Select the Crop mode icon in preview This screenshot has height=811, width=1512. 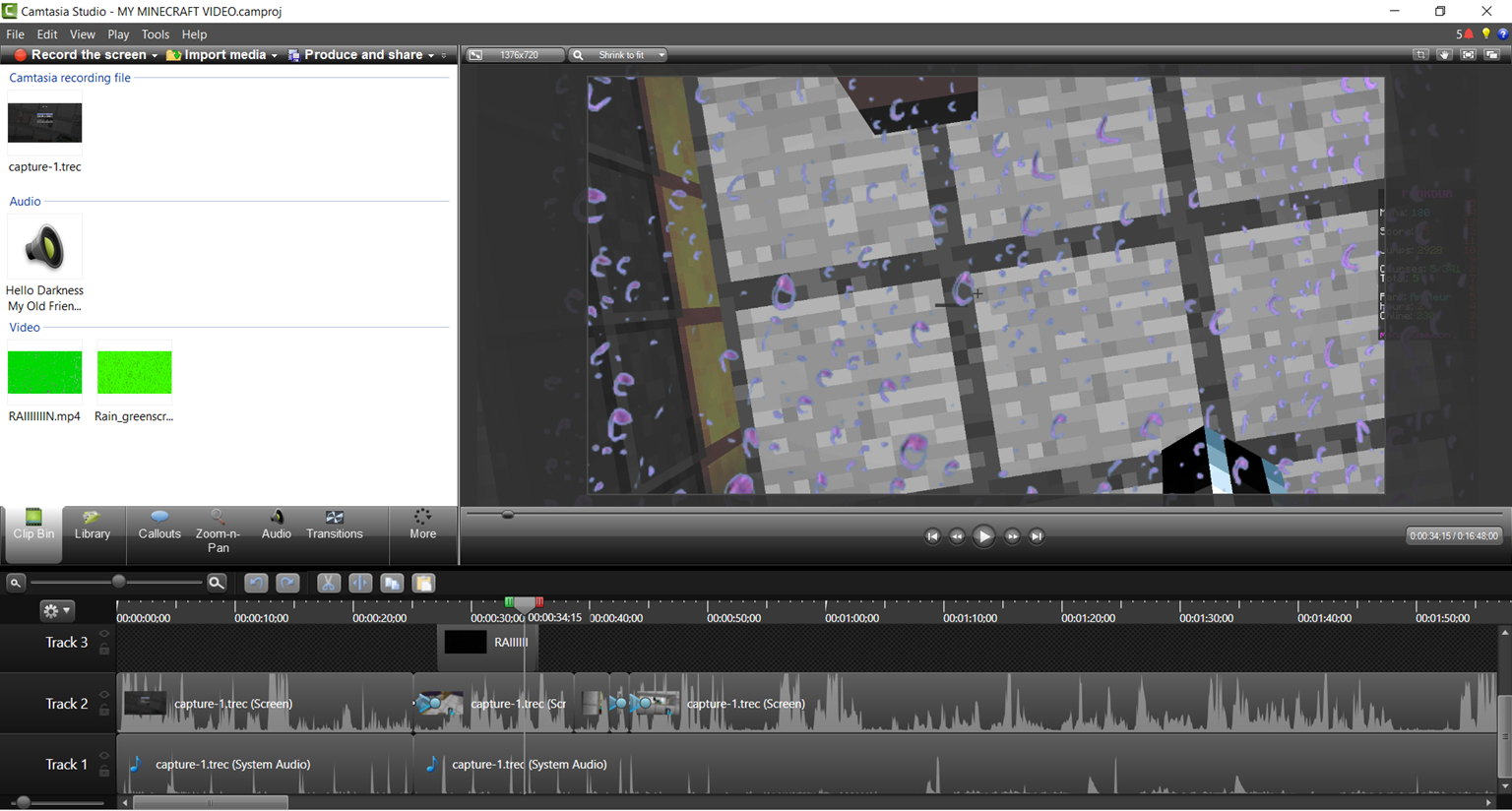(x=1420, y=55)
